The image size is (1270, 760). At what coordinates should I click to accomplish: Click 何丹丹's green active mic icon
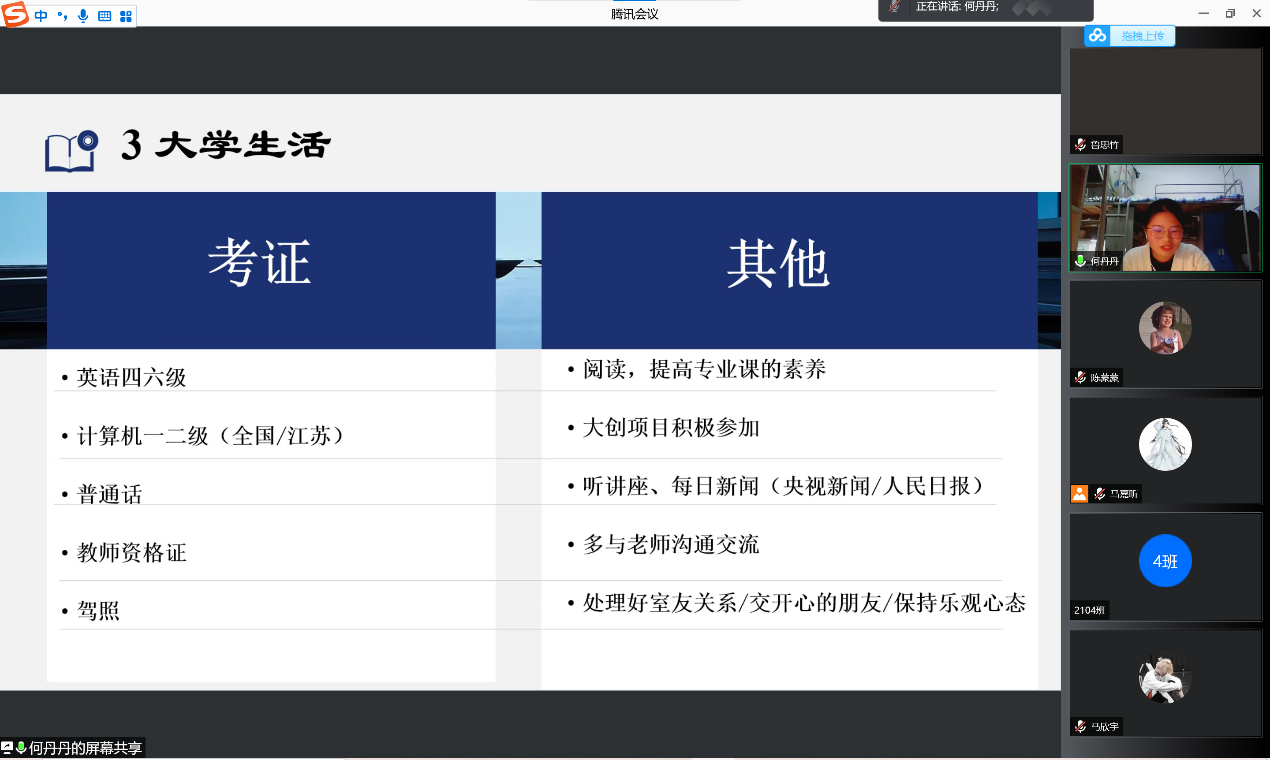pyautogui.click(x=1080, y=261)
